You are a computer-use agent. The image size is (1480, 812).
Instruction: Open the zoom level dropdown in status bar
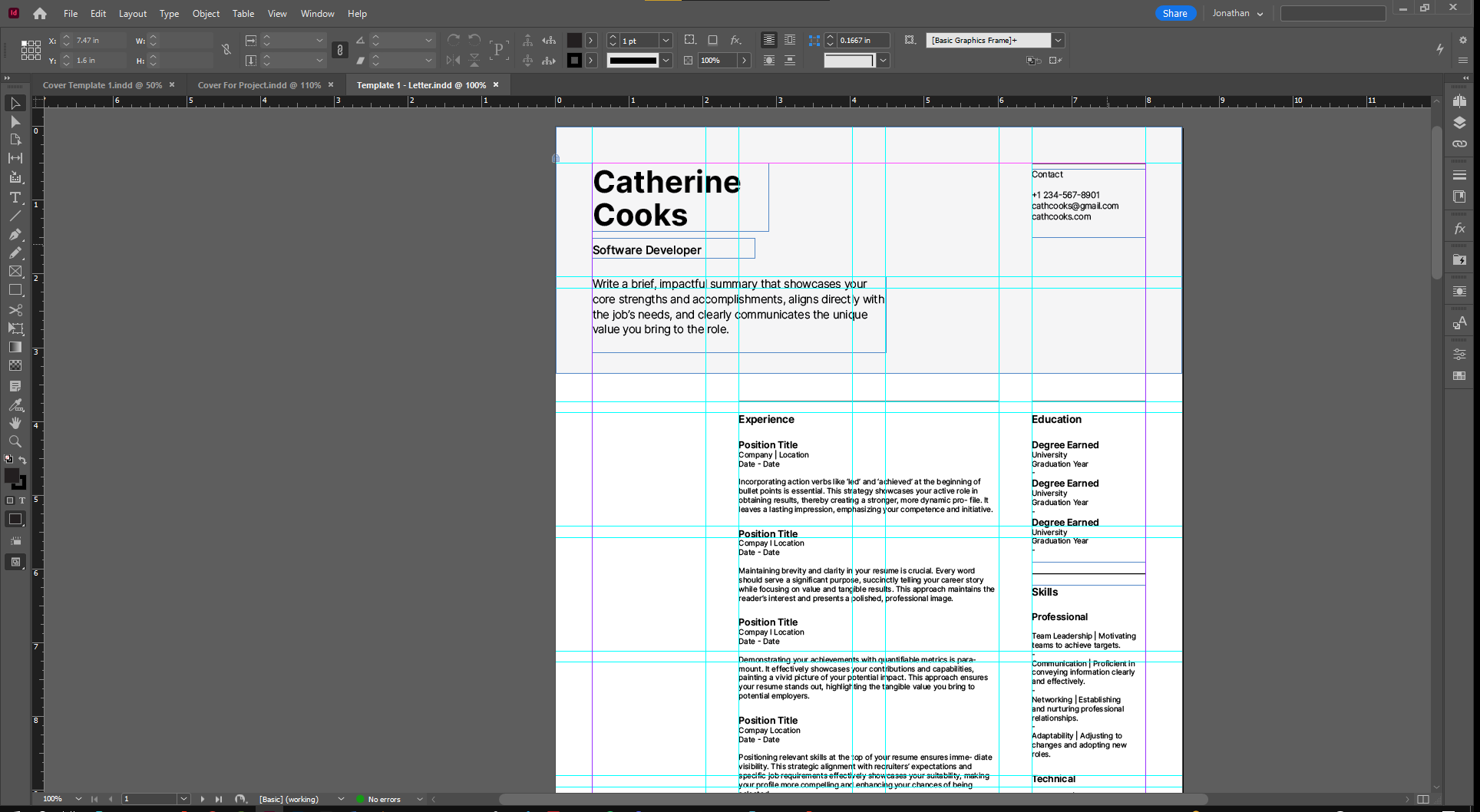[x=78, y=799]
